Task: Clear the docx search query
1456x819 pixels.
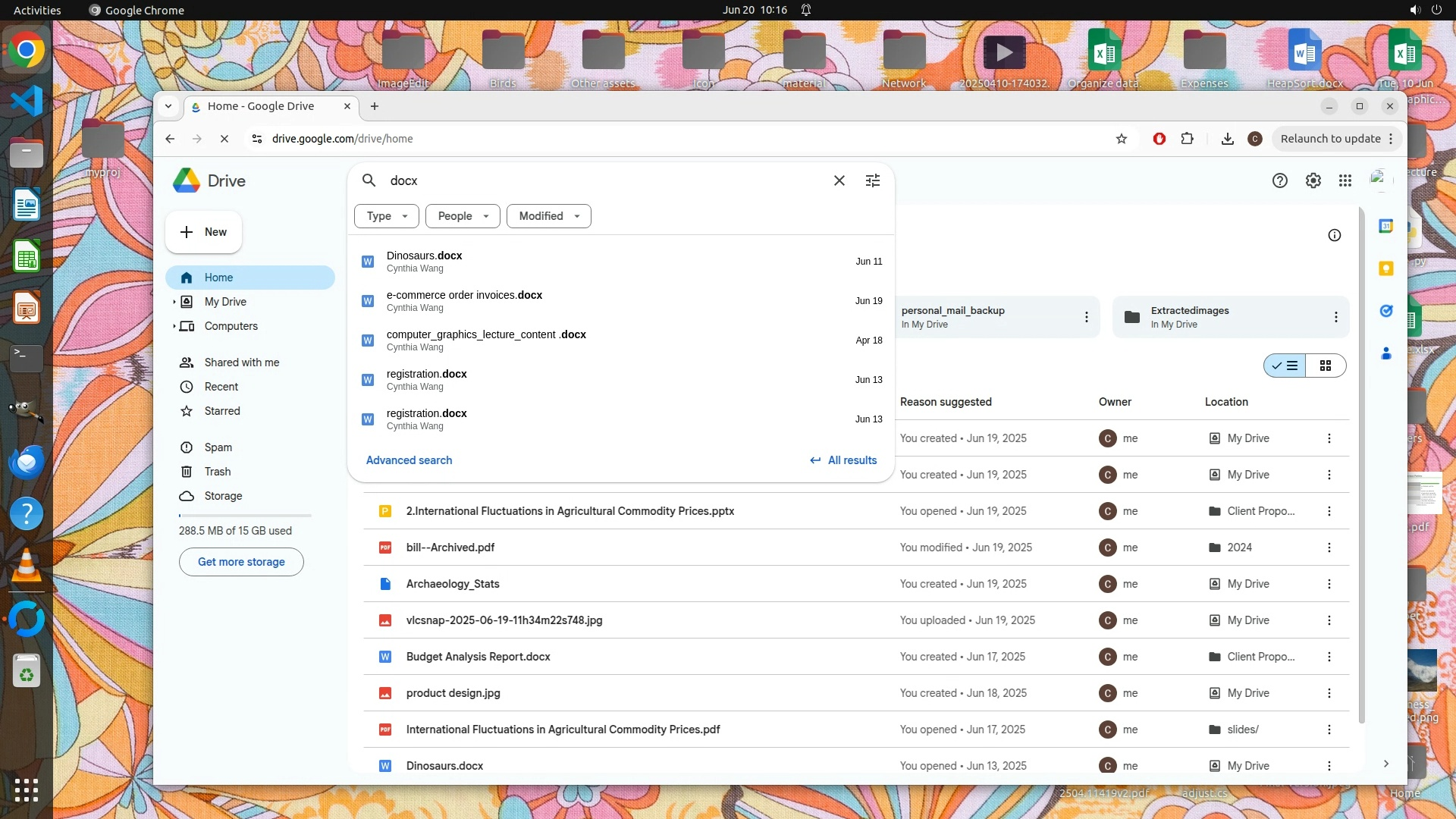Action: 839,180
